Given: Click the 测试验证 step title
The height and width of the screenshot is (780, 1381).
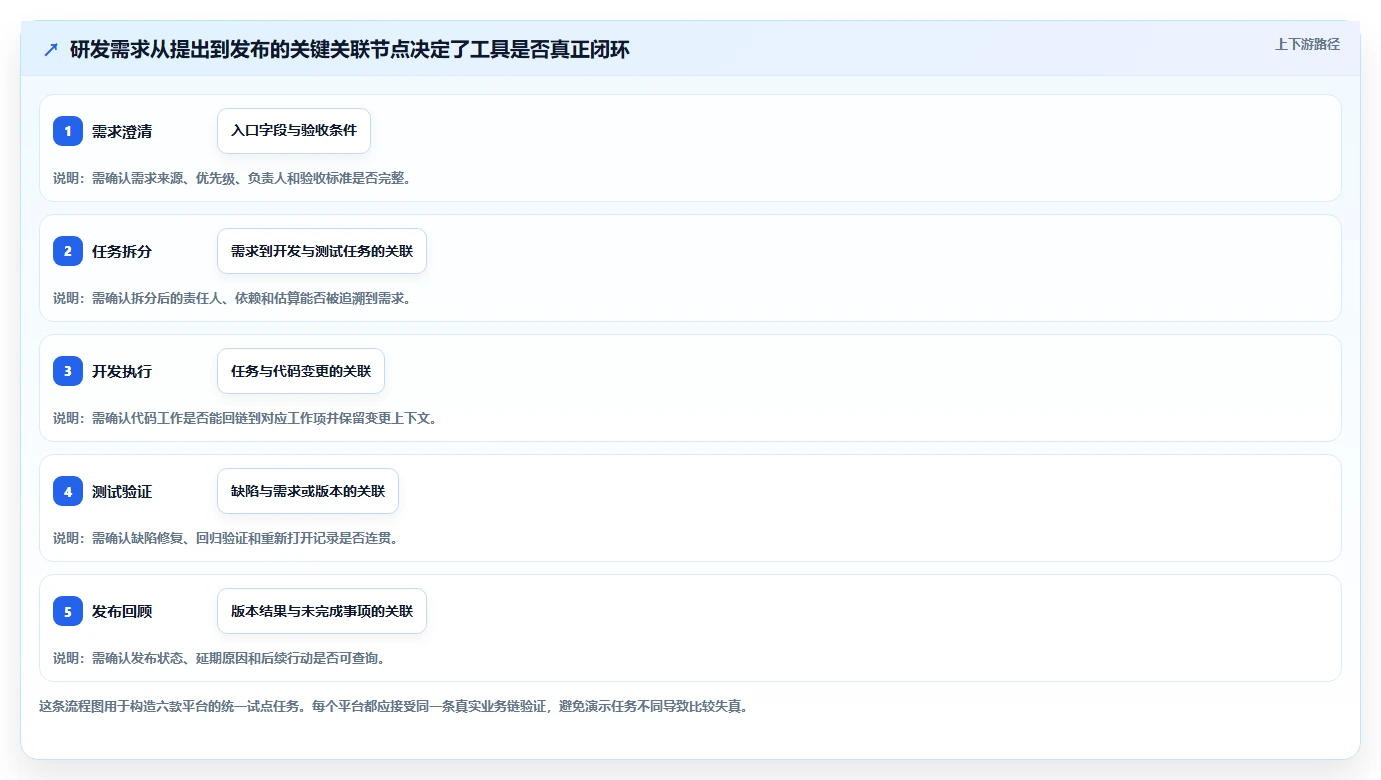Looking at the screenshot, I should (x=122, y=492).
